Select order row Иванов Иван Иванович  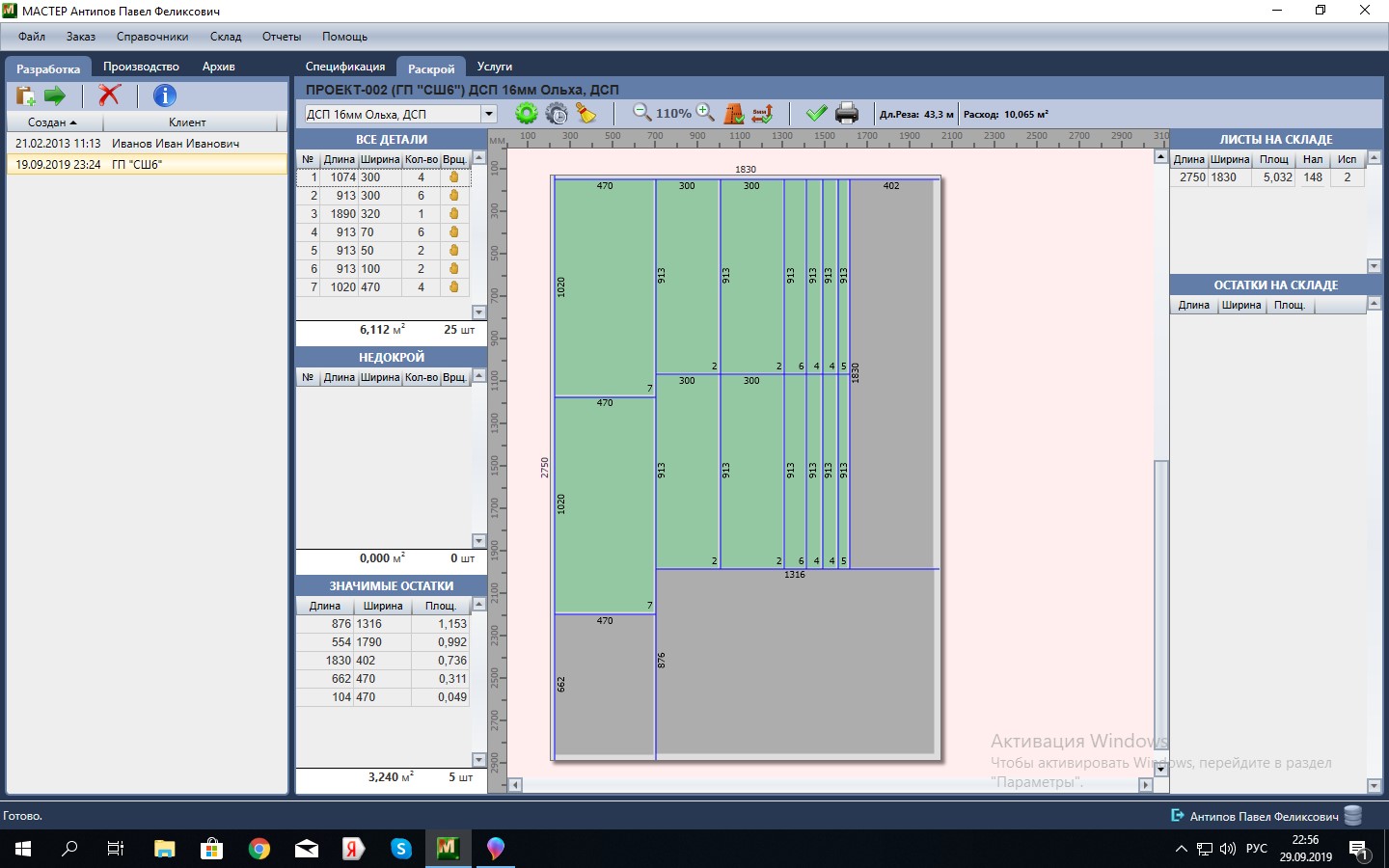[147, 144]
